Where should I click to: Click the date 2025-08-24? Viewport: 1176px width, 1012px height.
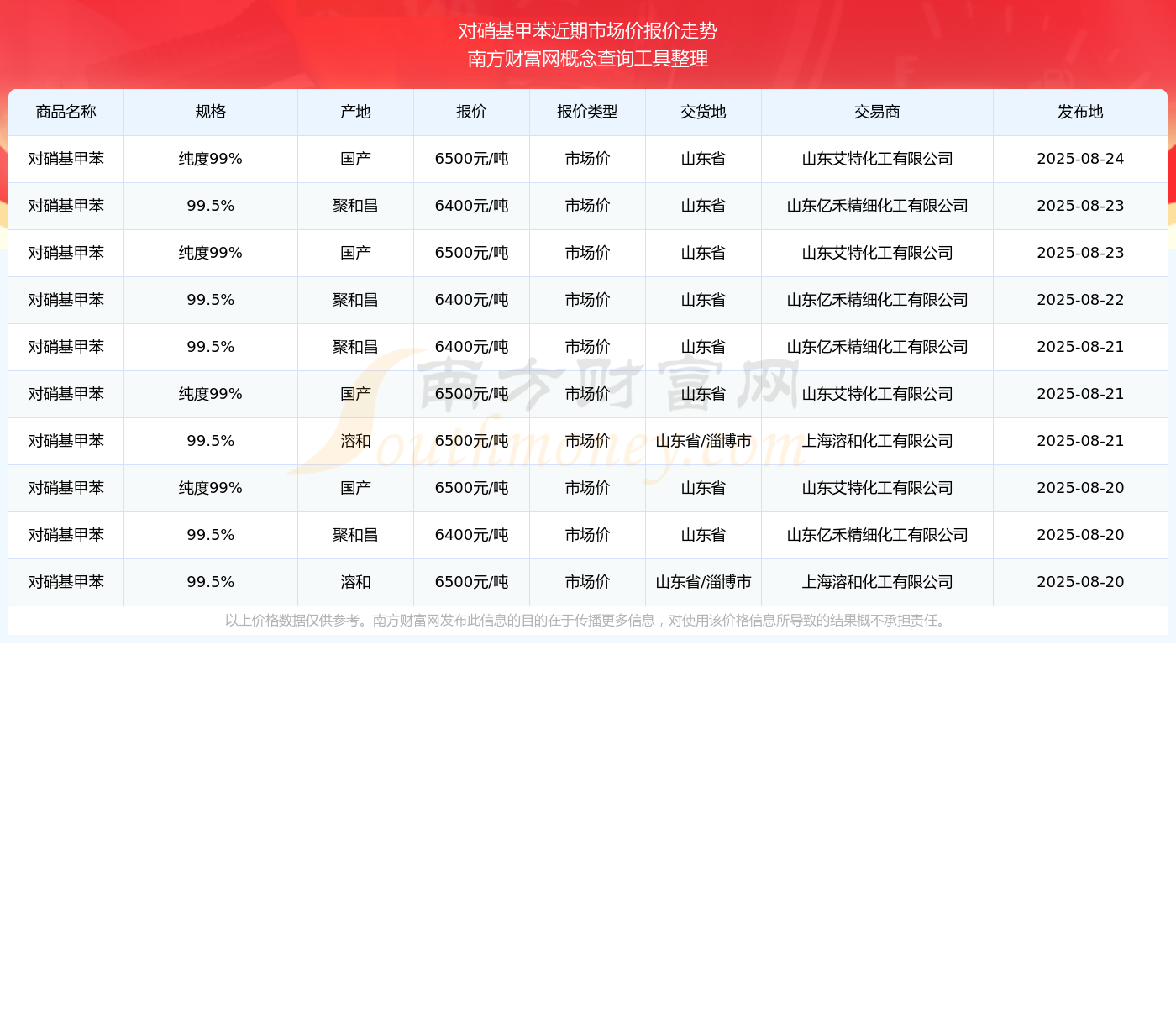coord(1080,159)
